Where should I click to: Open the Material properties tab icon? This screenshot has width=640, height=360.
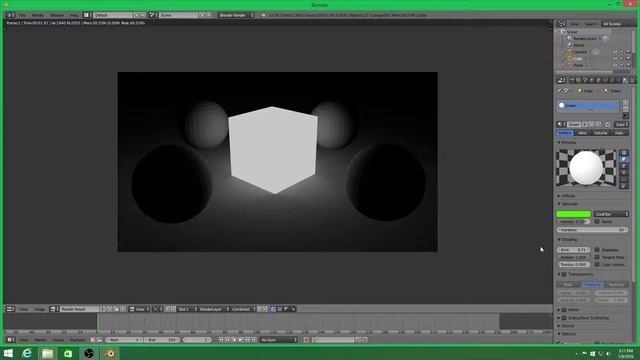pyautogui.click(x=625, y=80)
